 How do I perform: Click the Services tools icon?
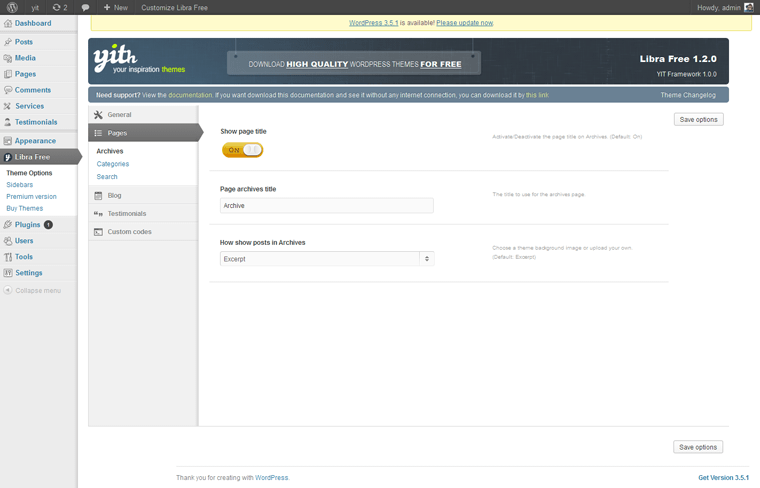pyautogui.click(x=8, y=106)
